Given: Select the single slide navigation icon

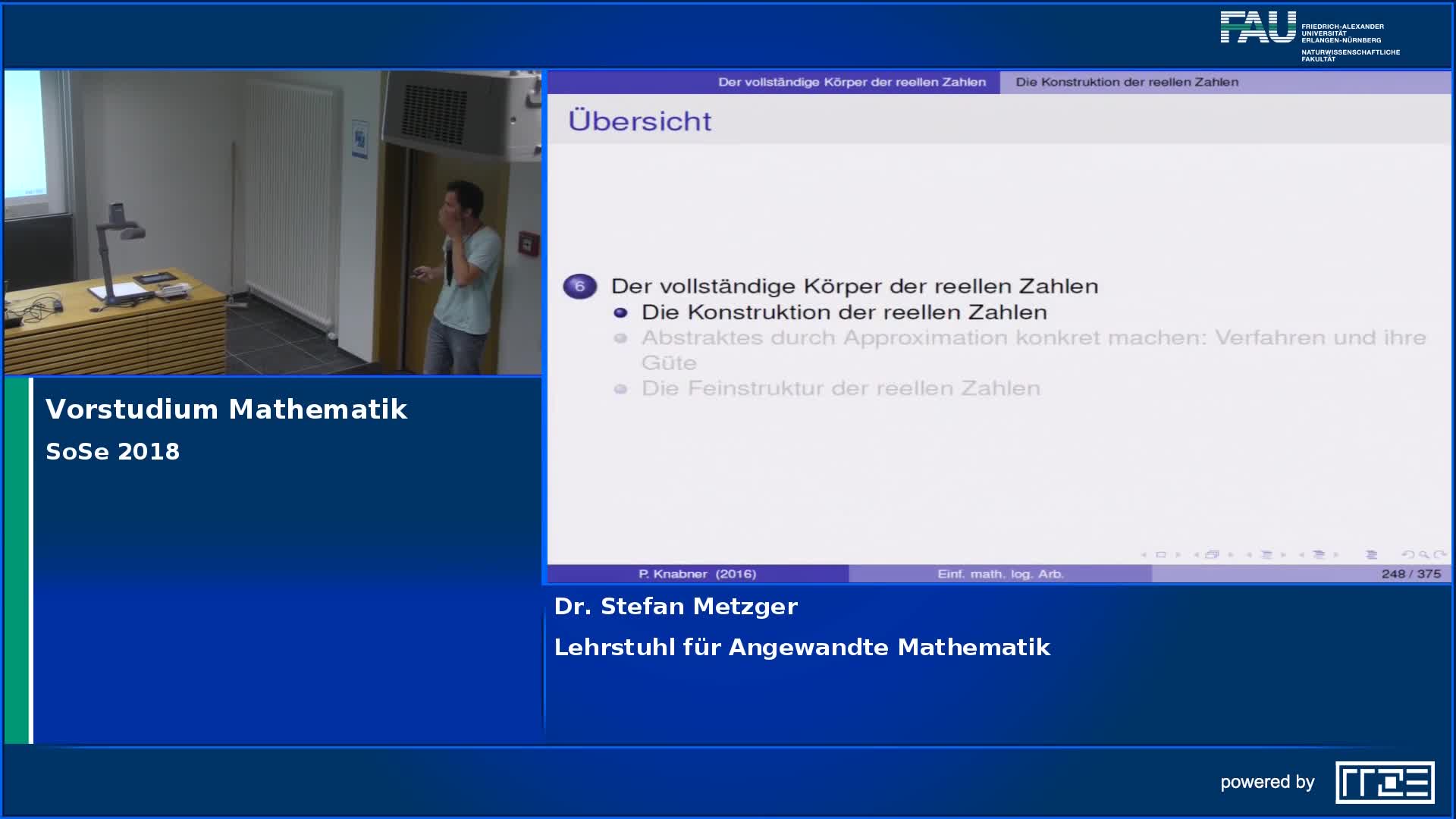Looking at the screenshot, I should [x=1161, y=554].
